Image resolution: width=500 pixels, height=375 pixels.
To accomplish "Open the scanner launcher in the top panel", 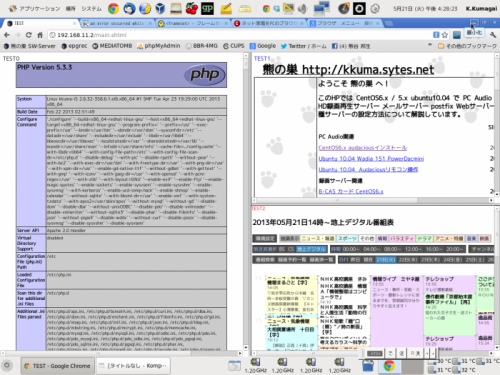I will pyautogui.click(x=176, y=8).
